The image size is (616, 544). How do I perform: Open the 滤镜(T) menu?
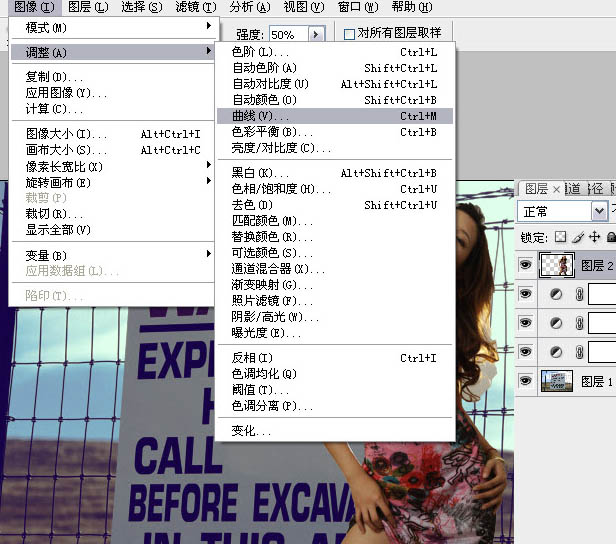click(187, 7)
